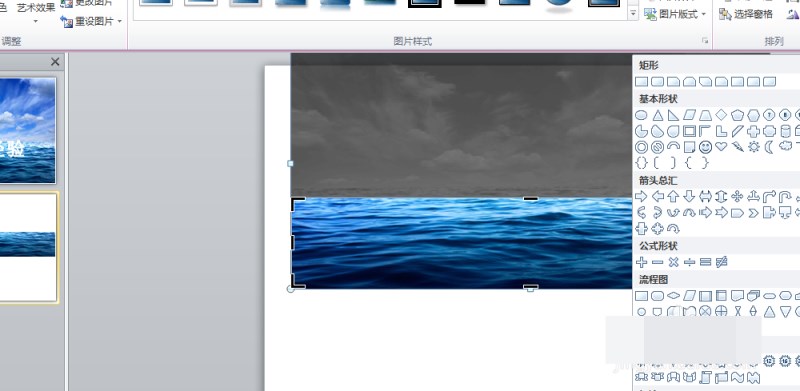The height and width of the screenshot is (391, 800).
Task: Select the first slide thumbnail
Action: click(28, 131)
